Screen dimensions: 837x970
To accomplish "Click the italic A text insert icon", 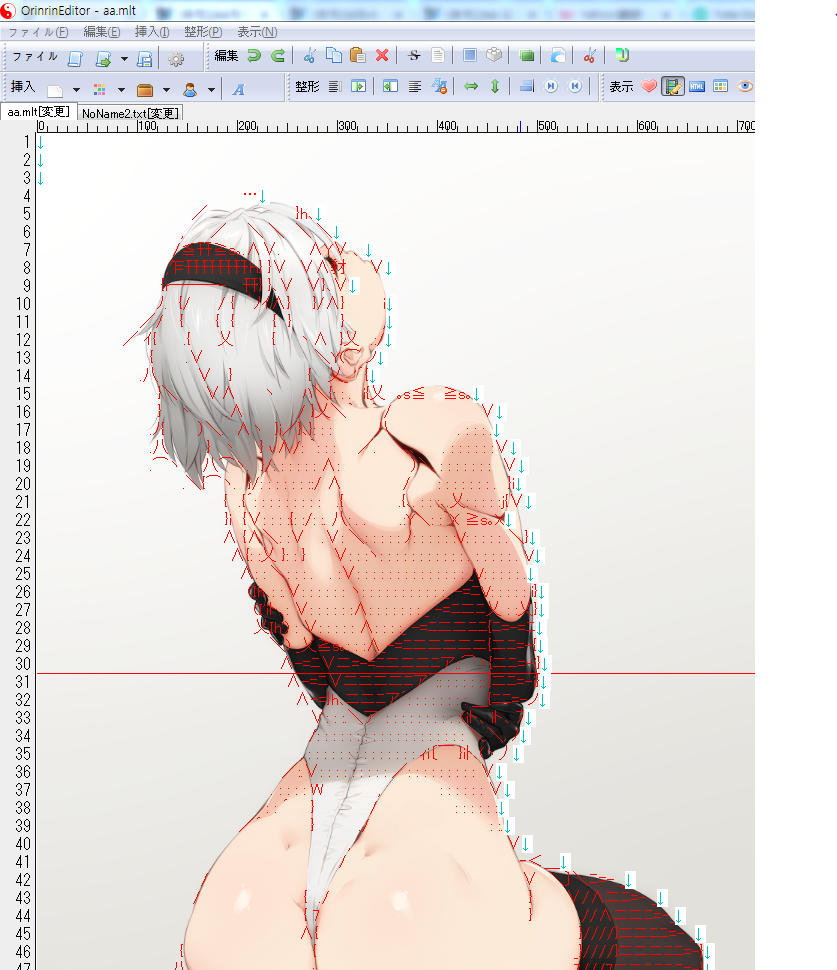I will point(238,88).
